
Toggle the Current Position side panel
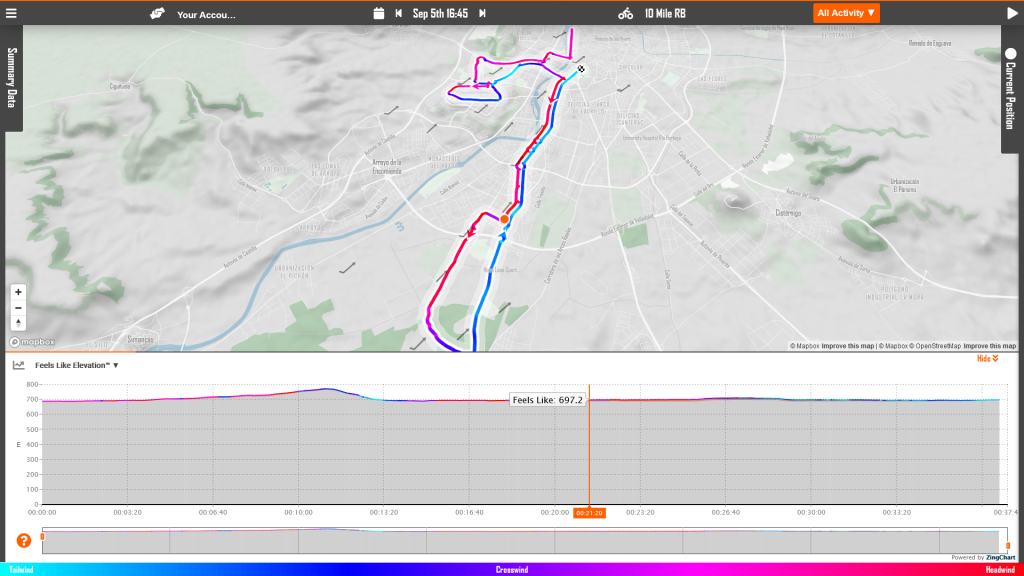(x=1010, y=89)
